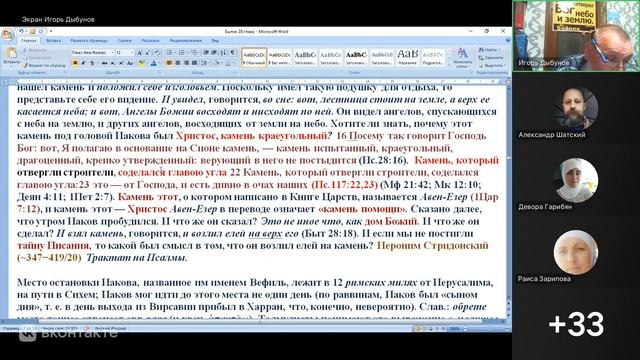Image resolution: width=640 pixels, height=360 pixels.
Task: Click the language indicator in the status bar
Action: [110, 328]
